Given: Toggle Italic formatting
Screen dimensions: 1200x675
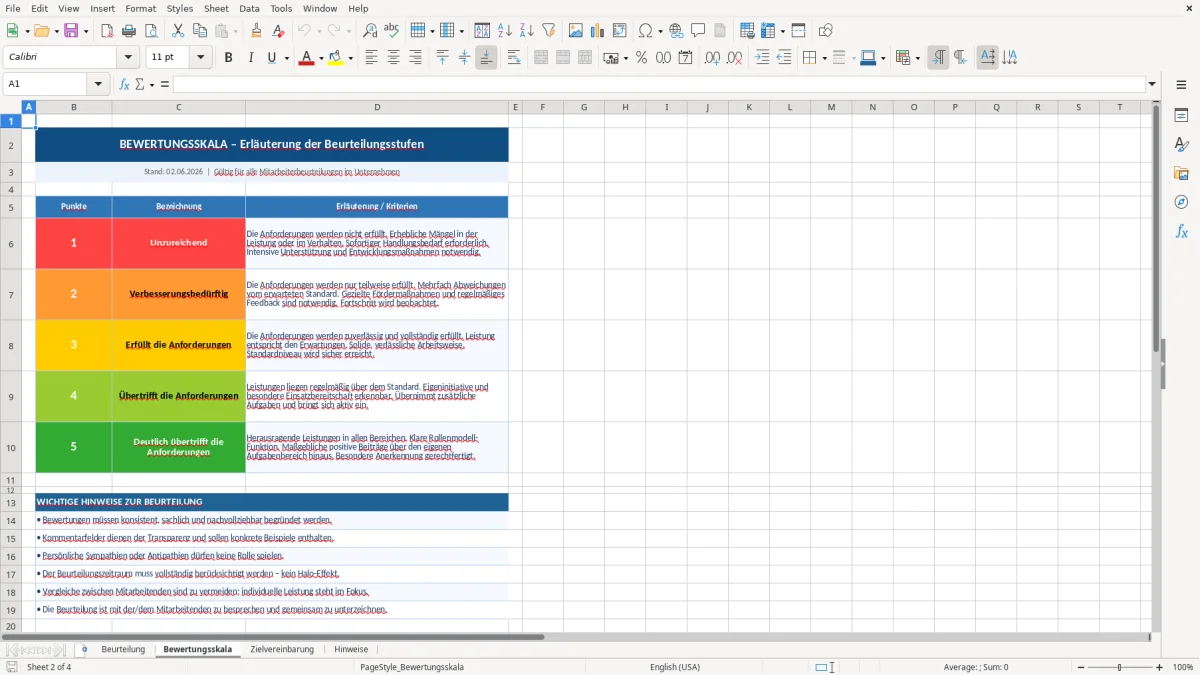Looking at the screenshot, I should pos(250,58).
